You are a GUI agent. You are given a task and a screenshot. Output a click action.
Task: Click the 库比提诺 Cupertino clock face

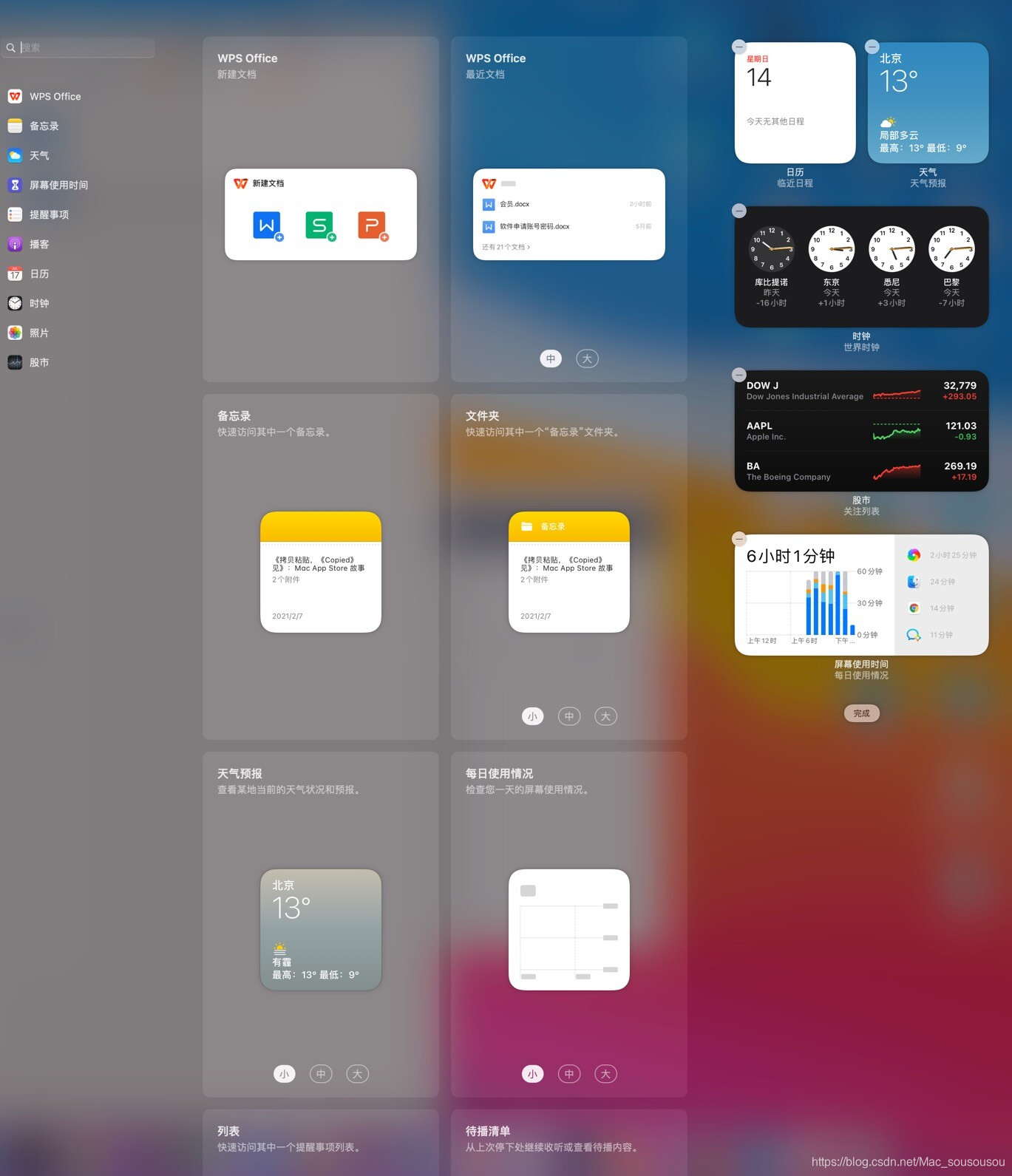click(x=772, y=249)
